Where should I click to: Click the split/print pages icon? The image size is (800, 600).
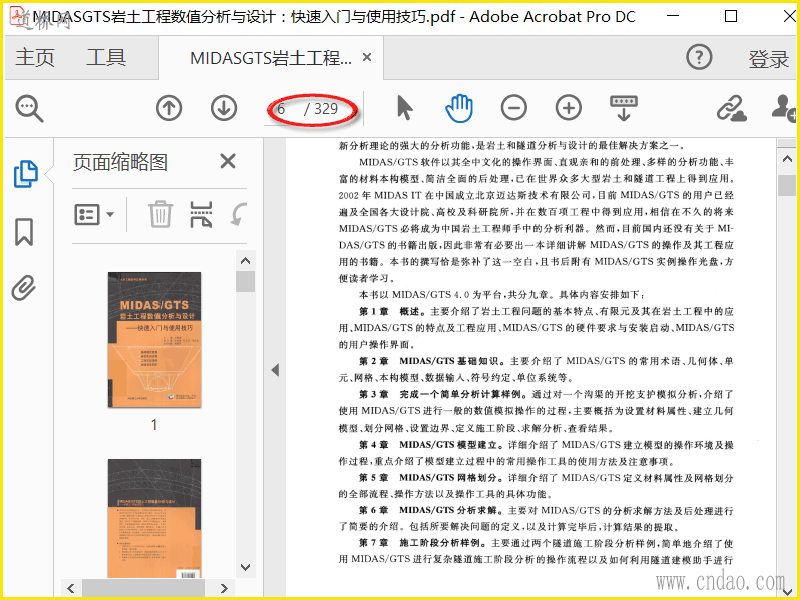tap(201, 214)
